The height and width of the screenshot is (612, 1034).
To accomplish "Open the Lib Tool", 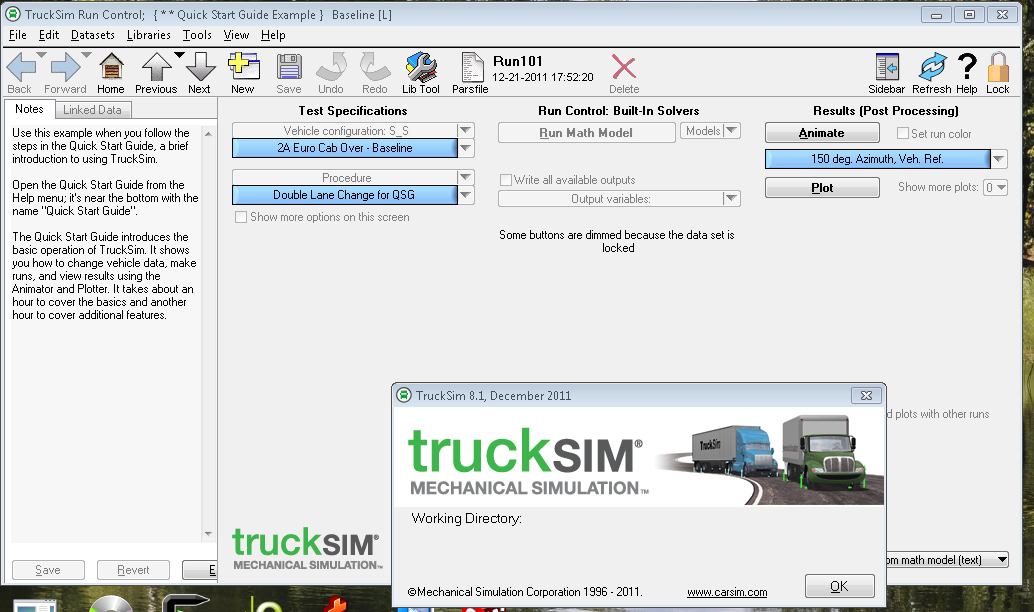I will coord(421,67).
